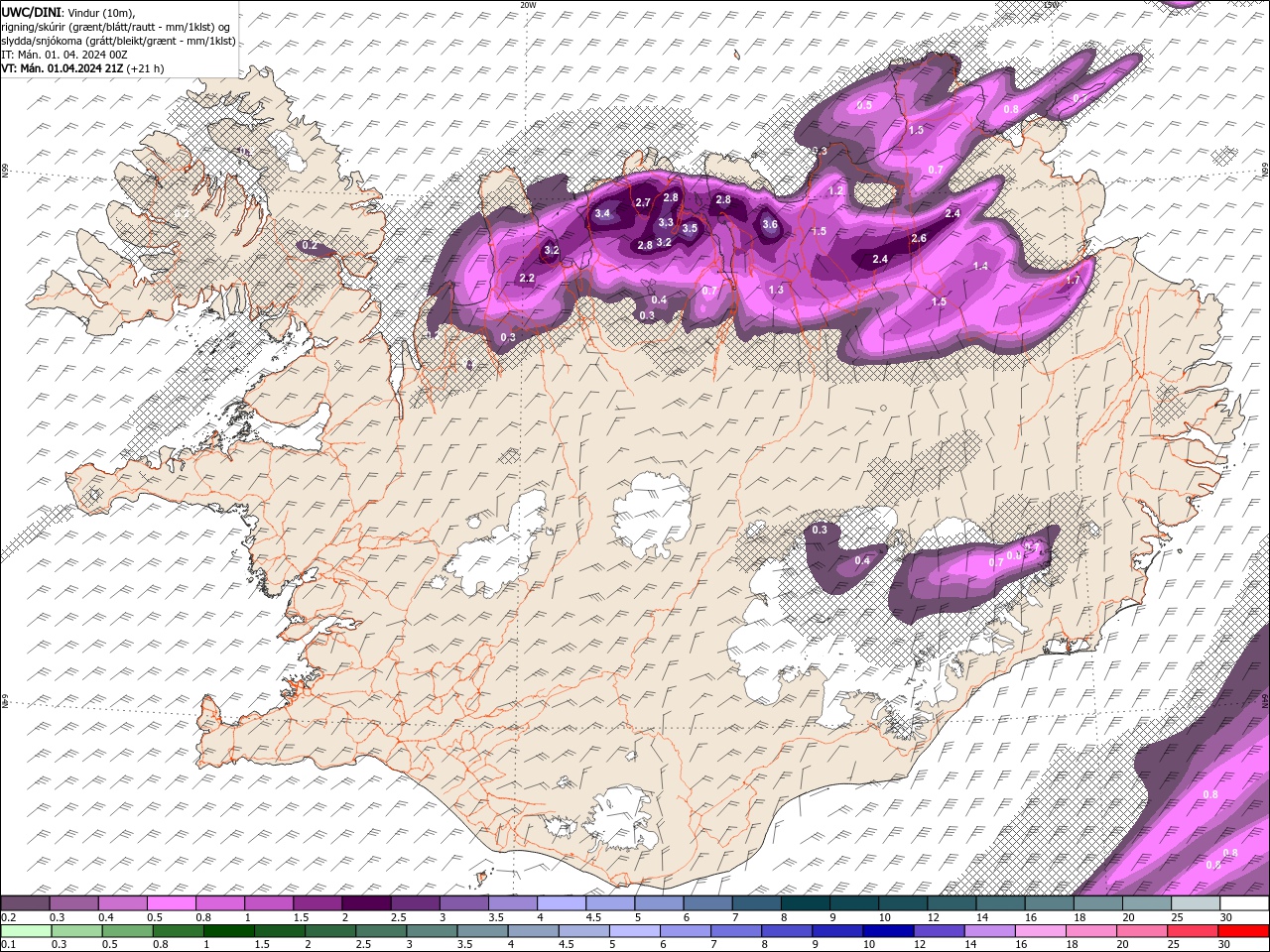This screenshot has width=1270, height=952.
Task: Click the '0.1' label in the lower legend
Action: [7, 944]
